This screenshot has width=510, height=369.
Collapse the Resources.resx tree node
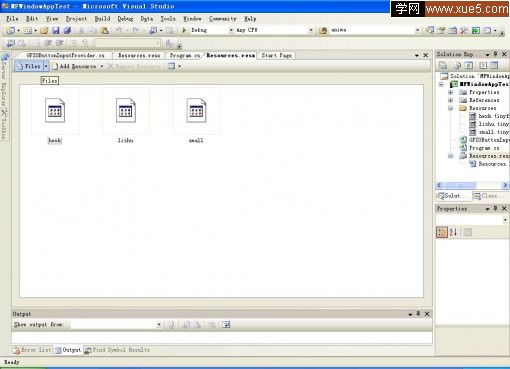(x=450, y=156)
